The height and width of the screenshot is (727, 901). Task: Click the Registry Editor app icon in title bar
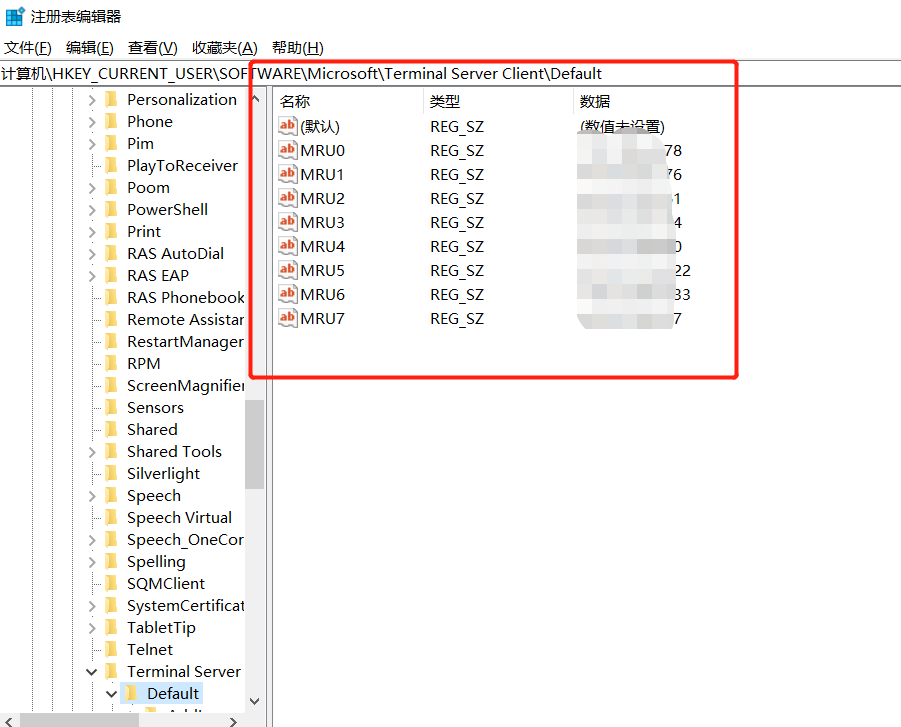click(x=15, y=16)
